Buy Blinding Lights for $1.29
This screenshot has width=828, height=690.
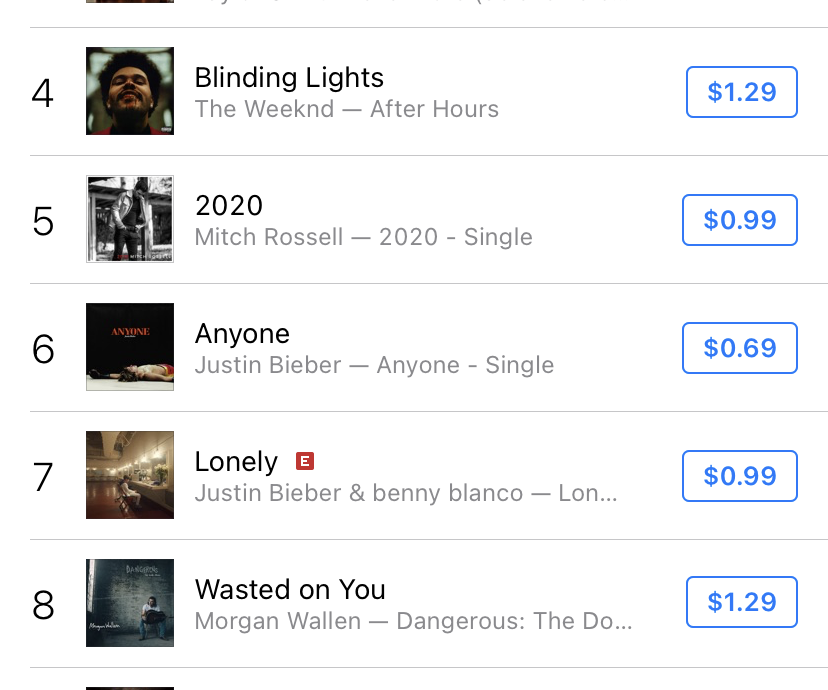point(741,92)
